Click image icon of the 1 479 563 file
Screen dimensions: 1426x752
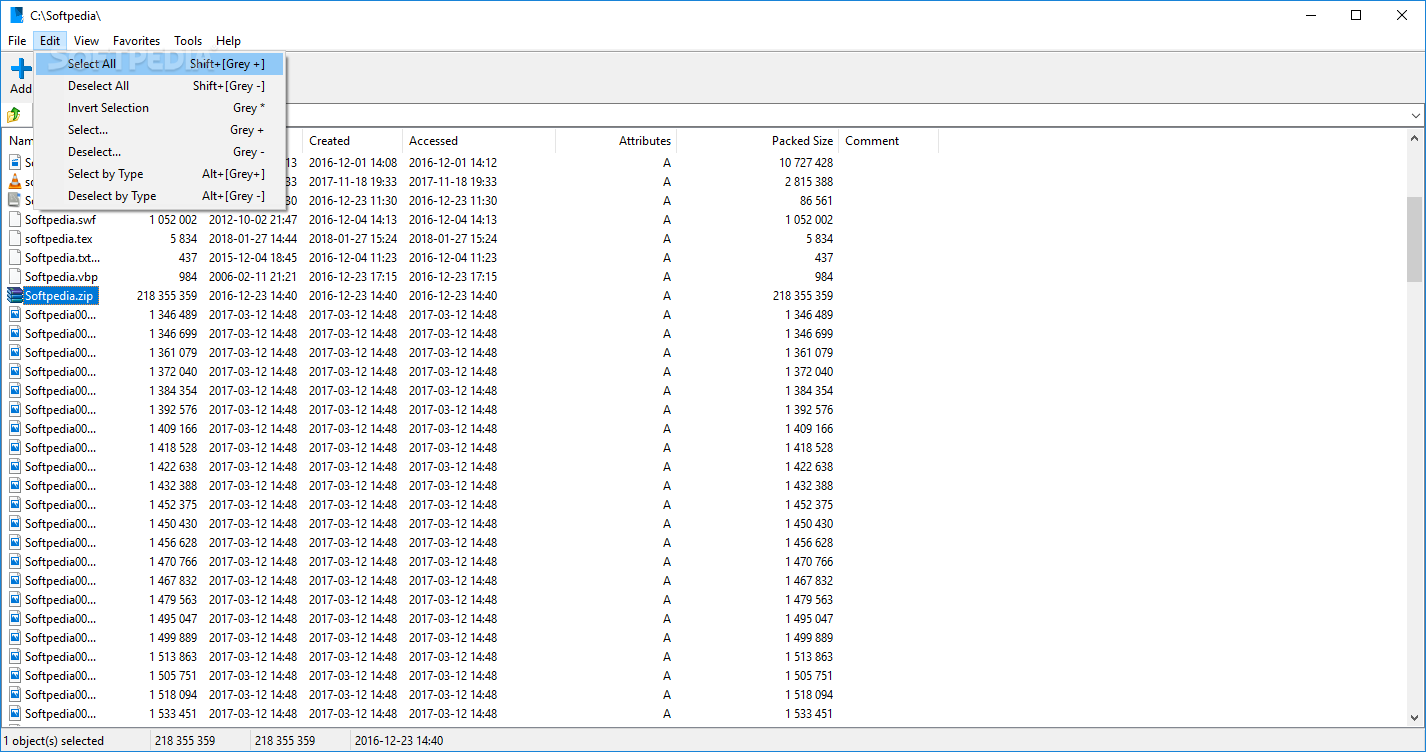pos(15,599)
